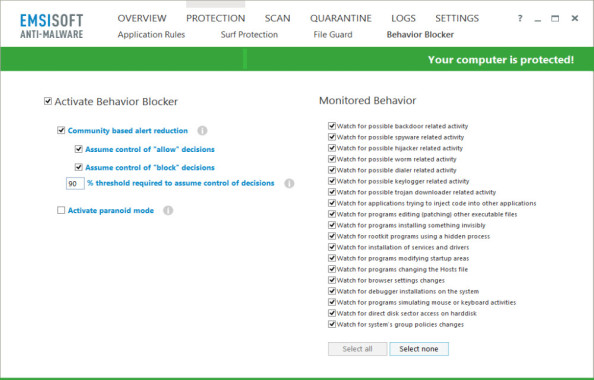Toggle watch for hijacker related activity
594x380 pixels.
click(x=332, y=148)
